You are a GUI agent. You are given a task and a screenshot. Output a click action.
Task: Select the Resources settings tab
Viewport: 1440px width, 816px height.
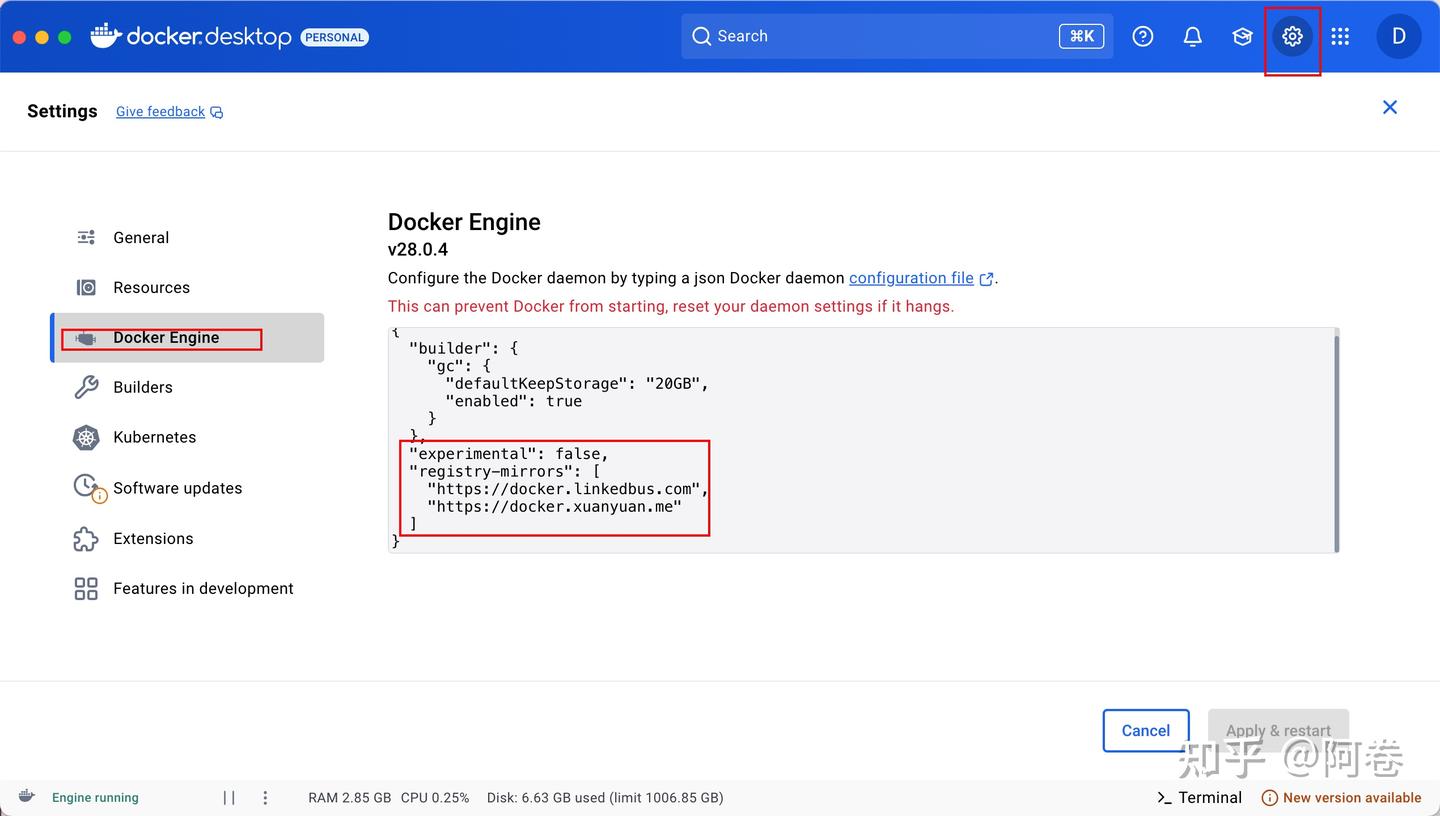pos(187,288)
